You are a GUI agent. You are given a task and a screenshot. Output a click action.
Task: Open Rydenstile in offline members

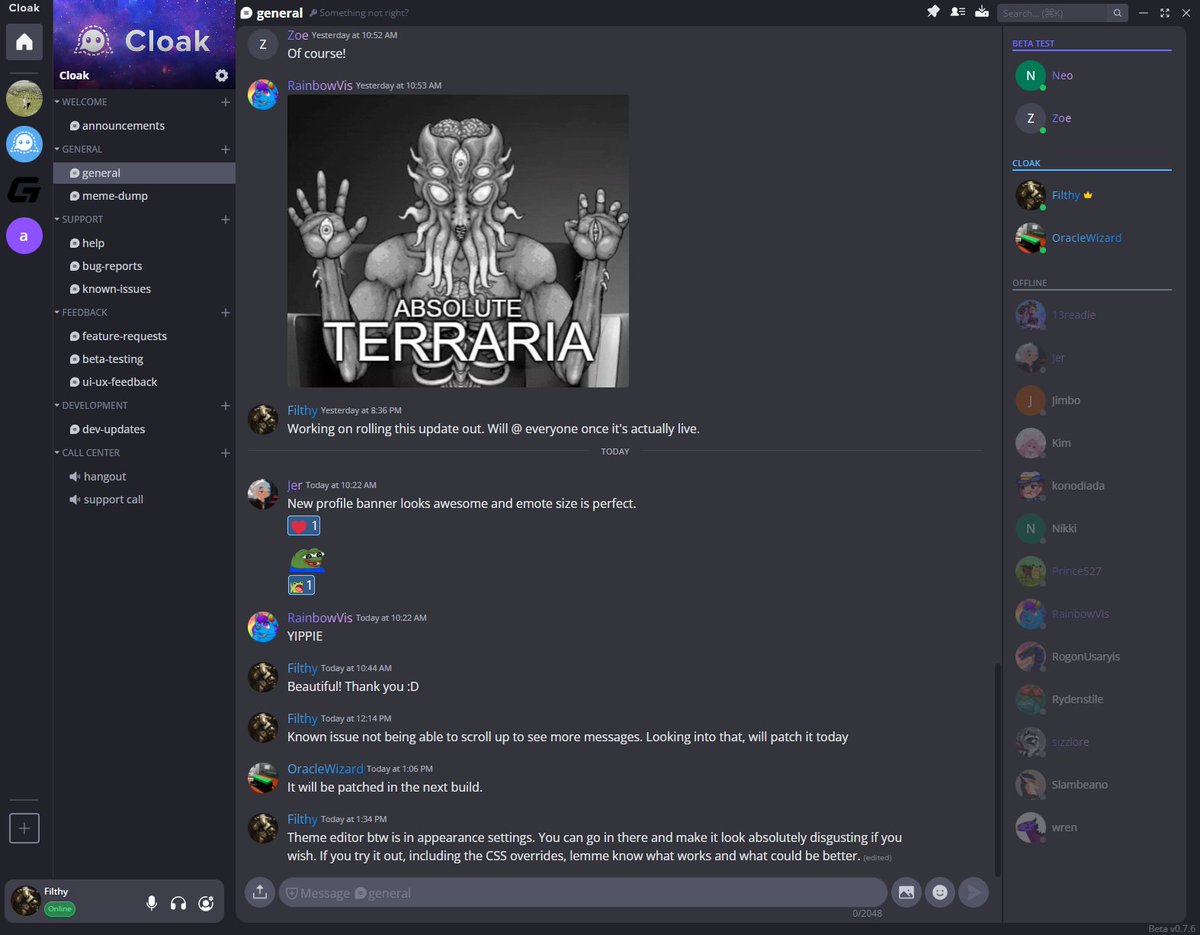[x=1093, y=699]
